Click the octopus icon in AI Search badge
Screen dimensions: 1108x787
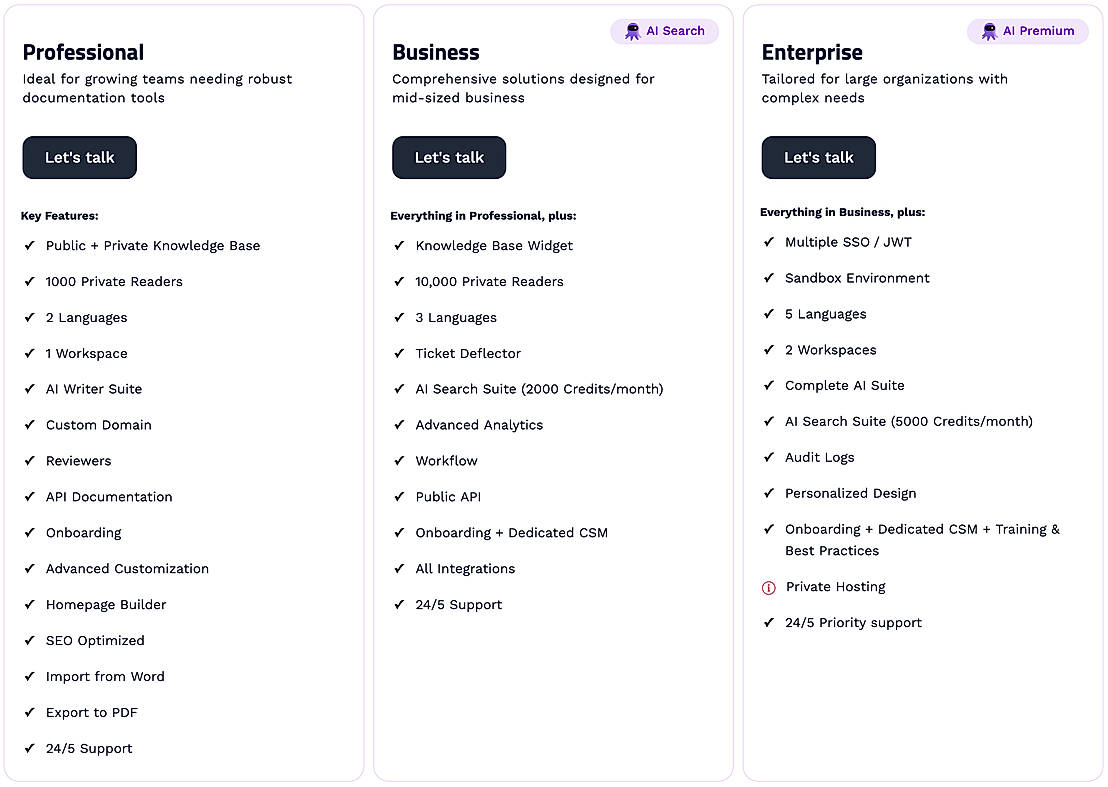point(632,31)
